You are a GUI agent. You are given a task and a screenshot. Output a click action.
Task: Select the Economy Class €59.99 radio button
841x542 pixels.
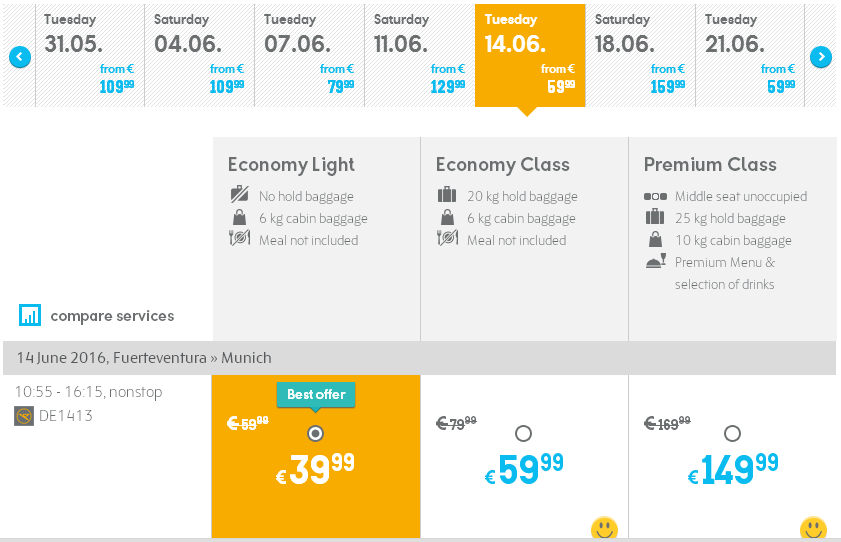[x=523, y=433]
